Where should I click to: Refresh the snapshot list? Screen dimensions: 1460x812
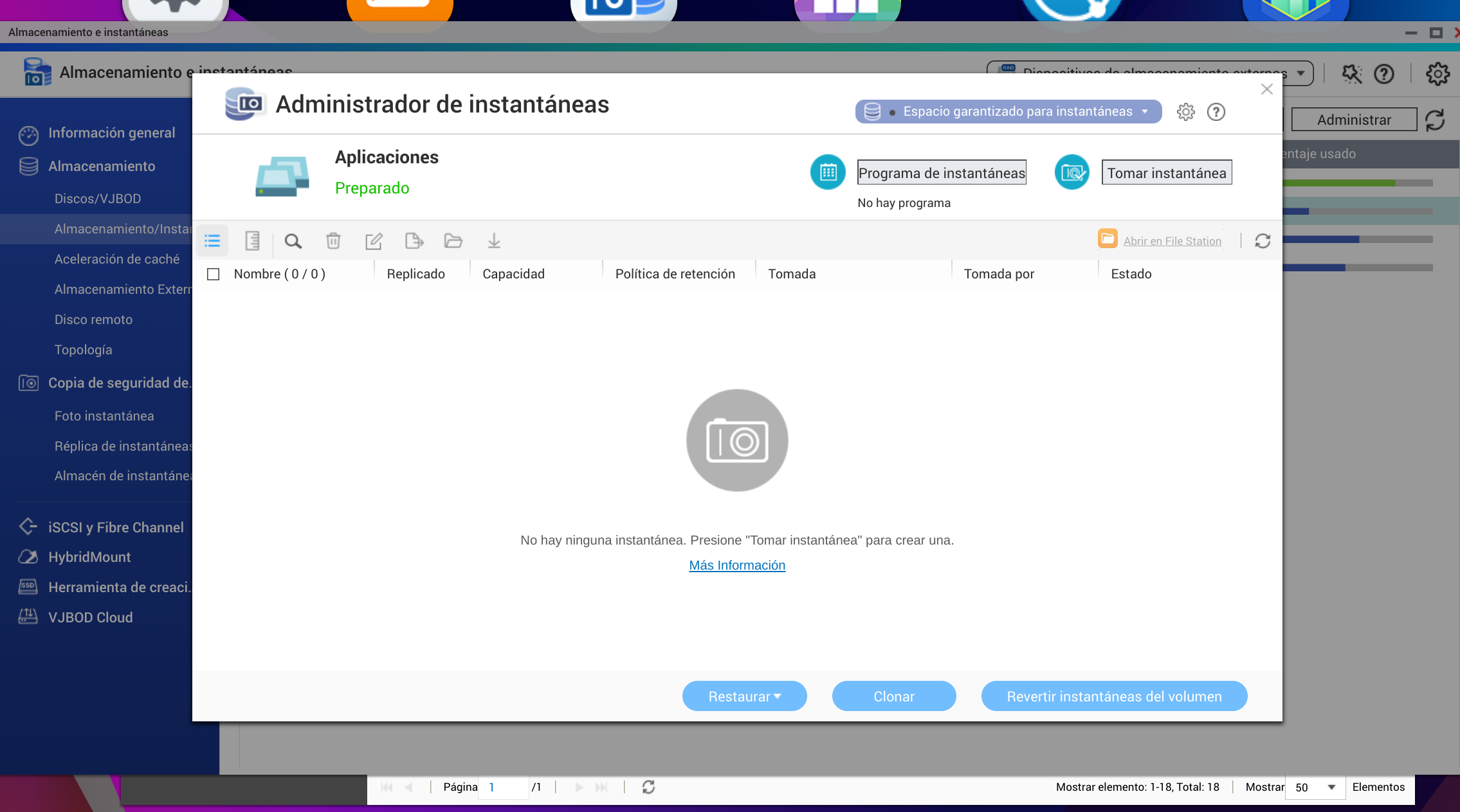click(x=1263, y=241)
